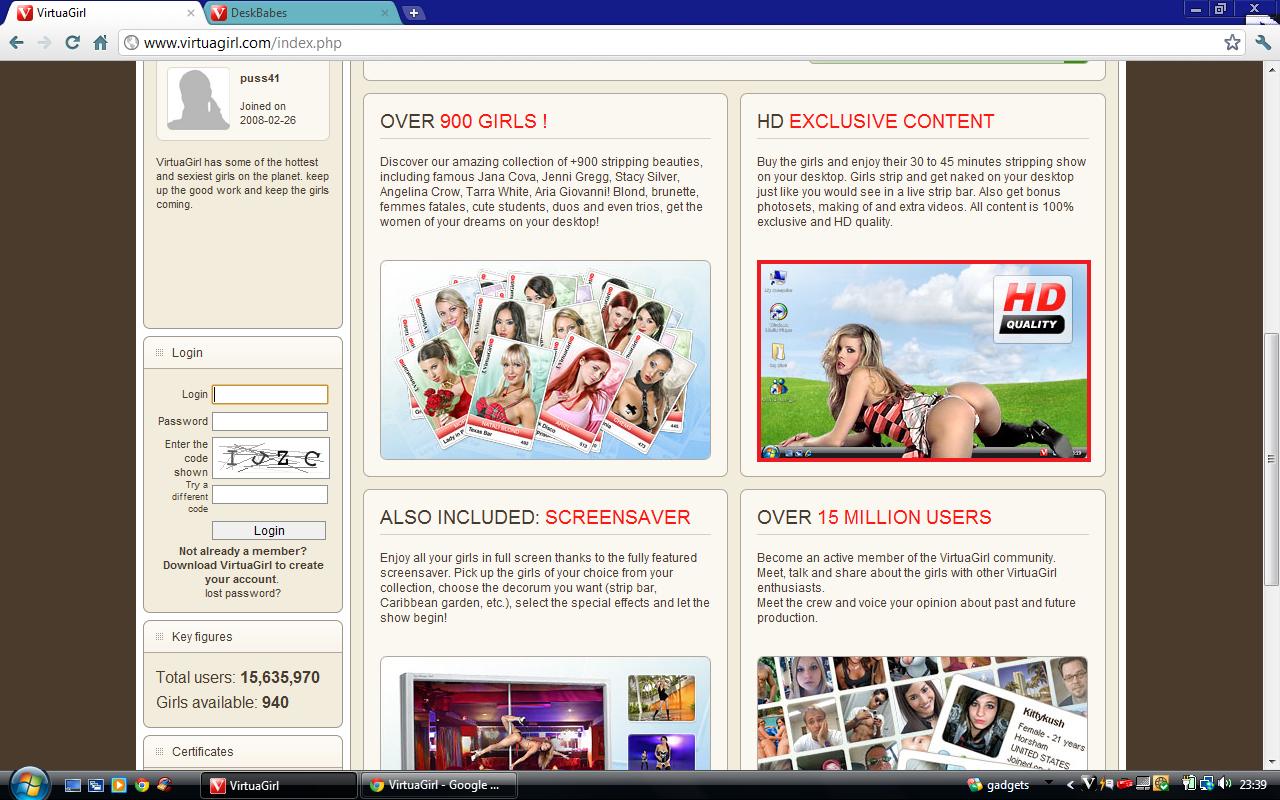1280x800 pixels.
Task: Click the Login submit button
Action: pos(269,530)
